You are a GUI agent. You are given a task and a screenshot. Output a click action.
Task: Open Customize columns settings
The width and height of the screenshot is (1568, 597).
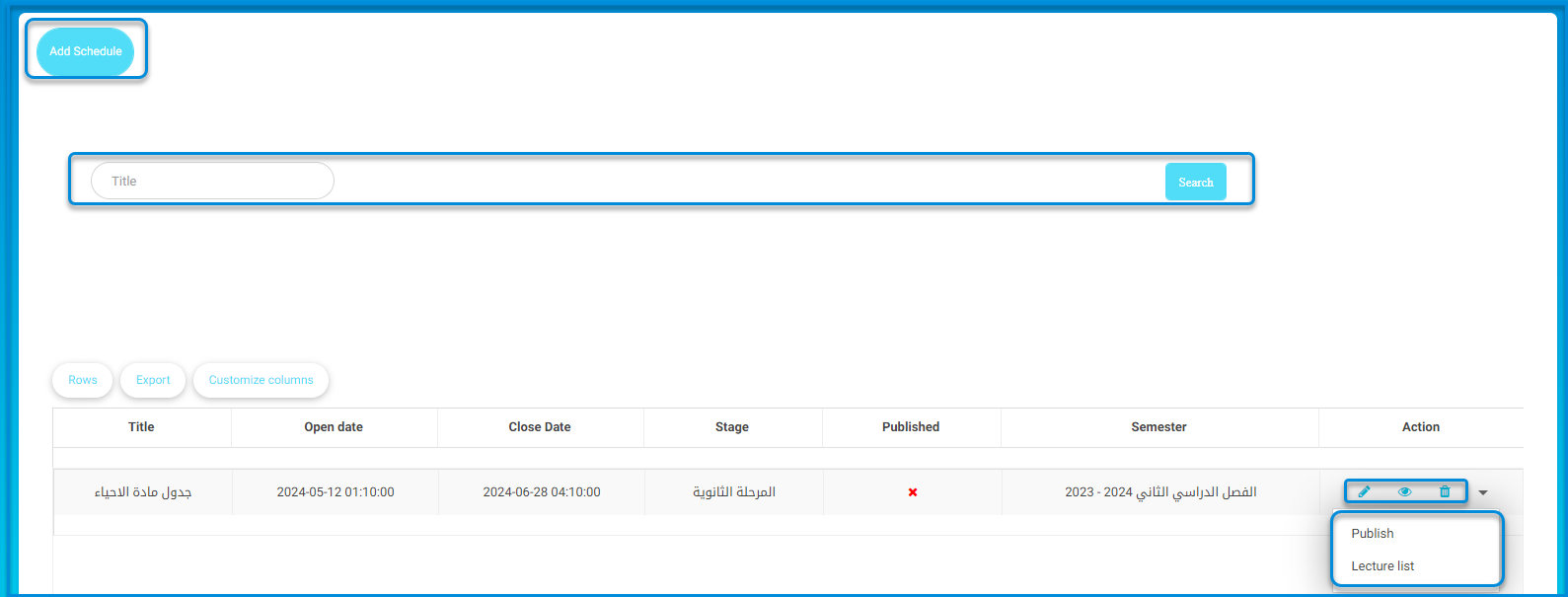pos(261,380)
